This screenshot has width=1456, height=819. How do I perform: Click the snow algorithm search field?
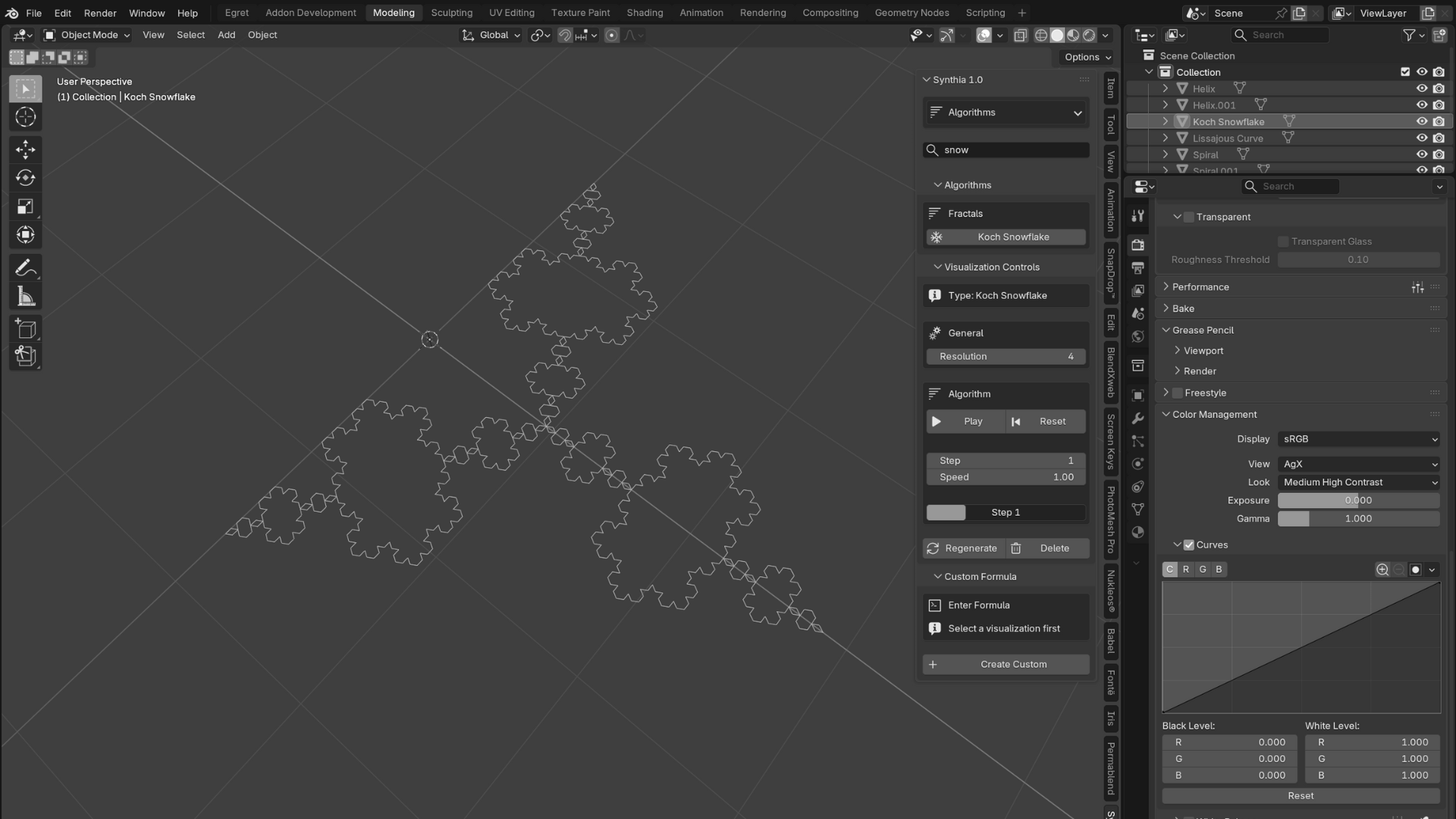[x=1006, y=150]
